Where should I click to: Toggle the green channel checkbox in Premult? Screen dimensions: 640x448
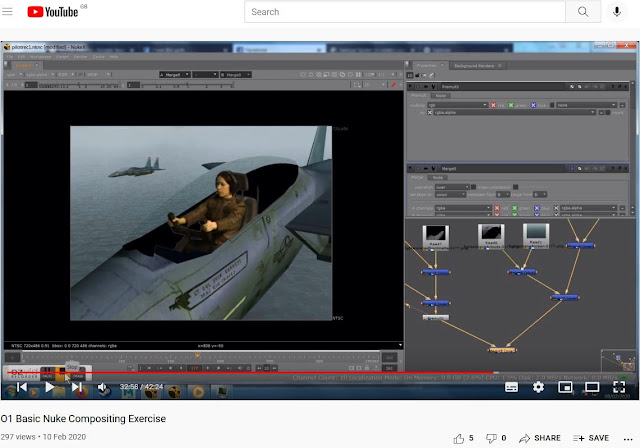(511, 105)
